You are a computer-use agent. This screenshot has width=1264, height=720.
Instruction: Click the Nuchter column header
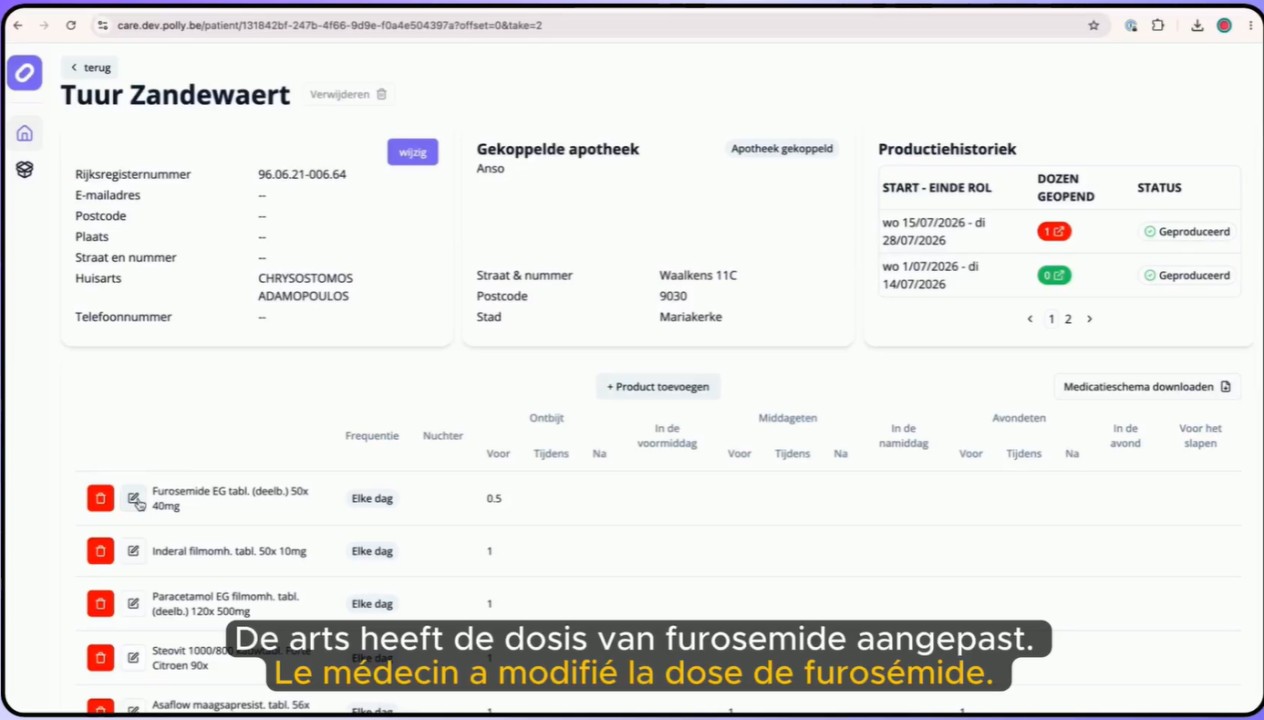tap(443, 436)
